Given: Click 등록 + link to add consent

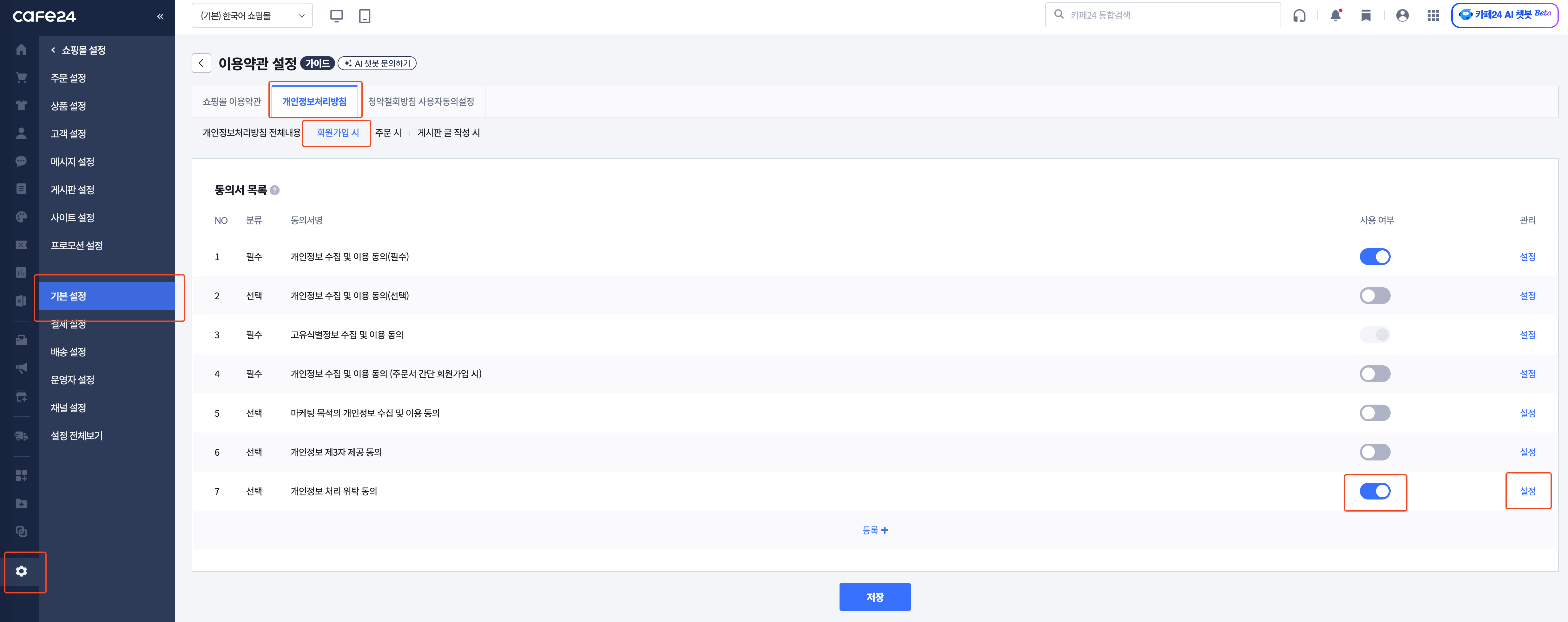Looking at the screenshot, I should pos(875,530).
